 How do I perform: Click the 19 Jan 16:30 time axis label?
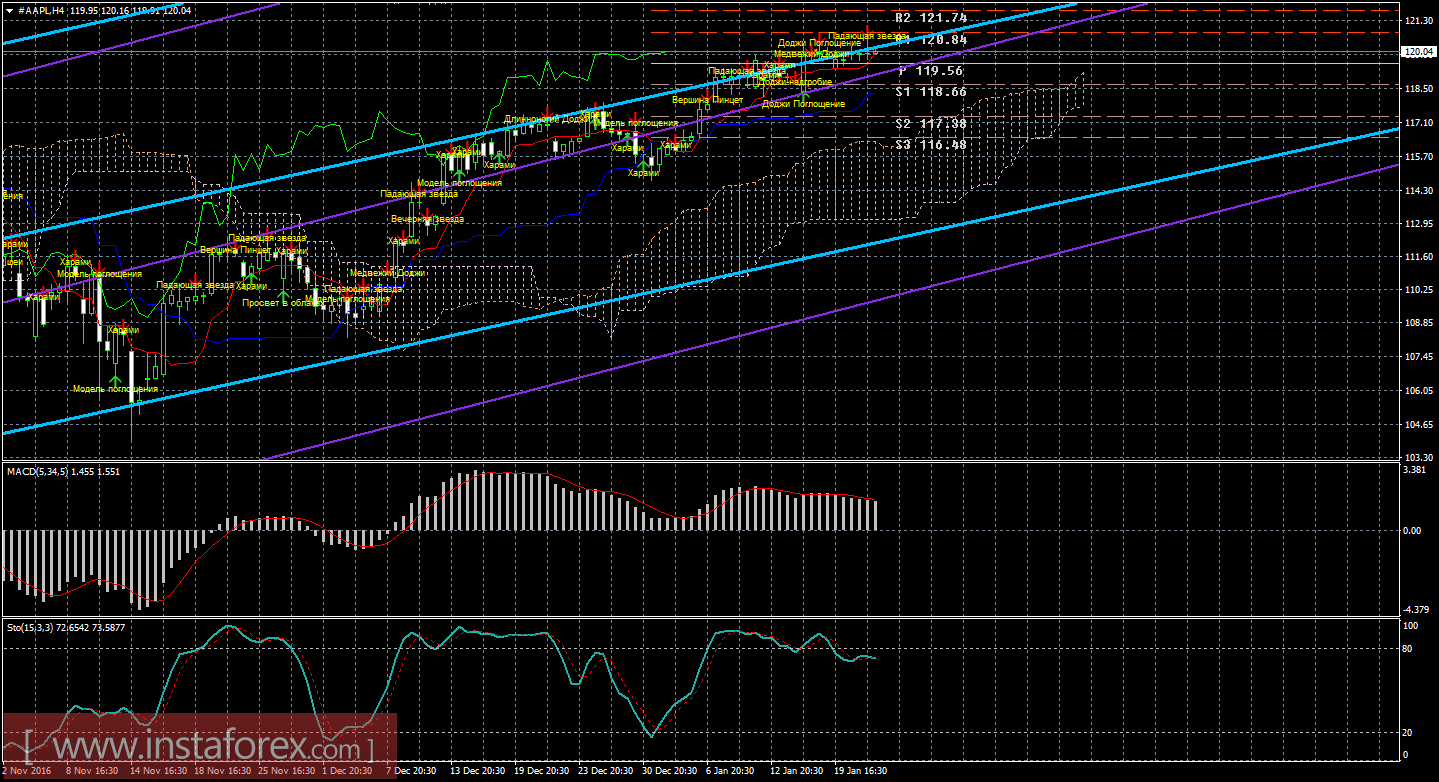(x=860, y=771)
